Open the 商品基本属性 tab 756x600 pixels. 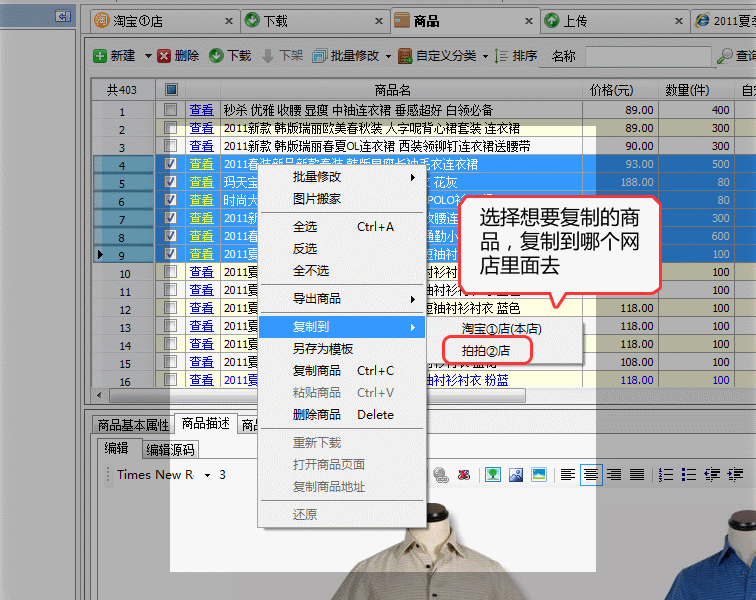pos(133,425)
